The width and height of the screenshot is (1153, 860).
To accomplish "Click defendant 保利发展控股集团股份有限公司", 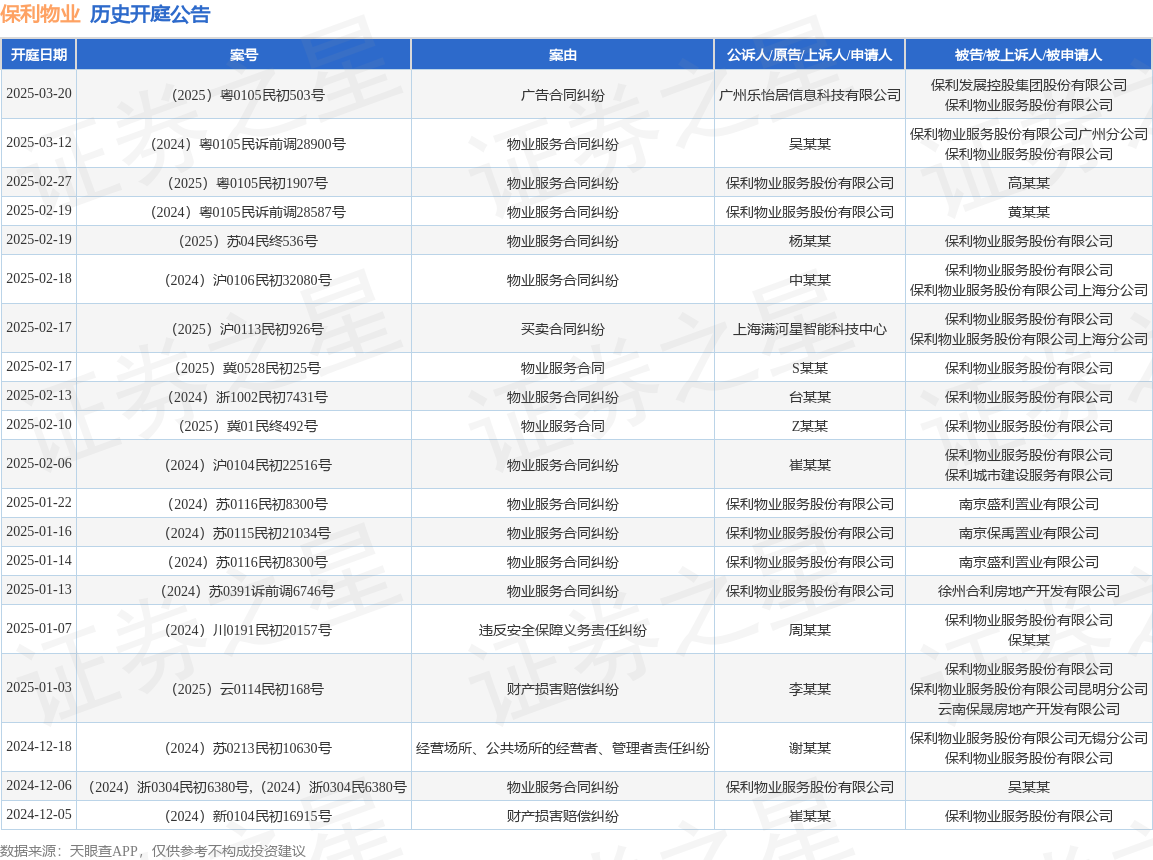I will click(1029, 85).
